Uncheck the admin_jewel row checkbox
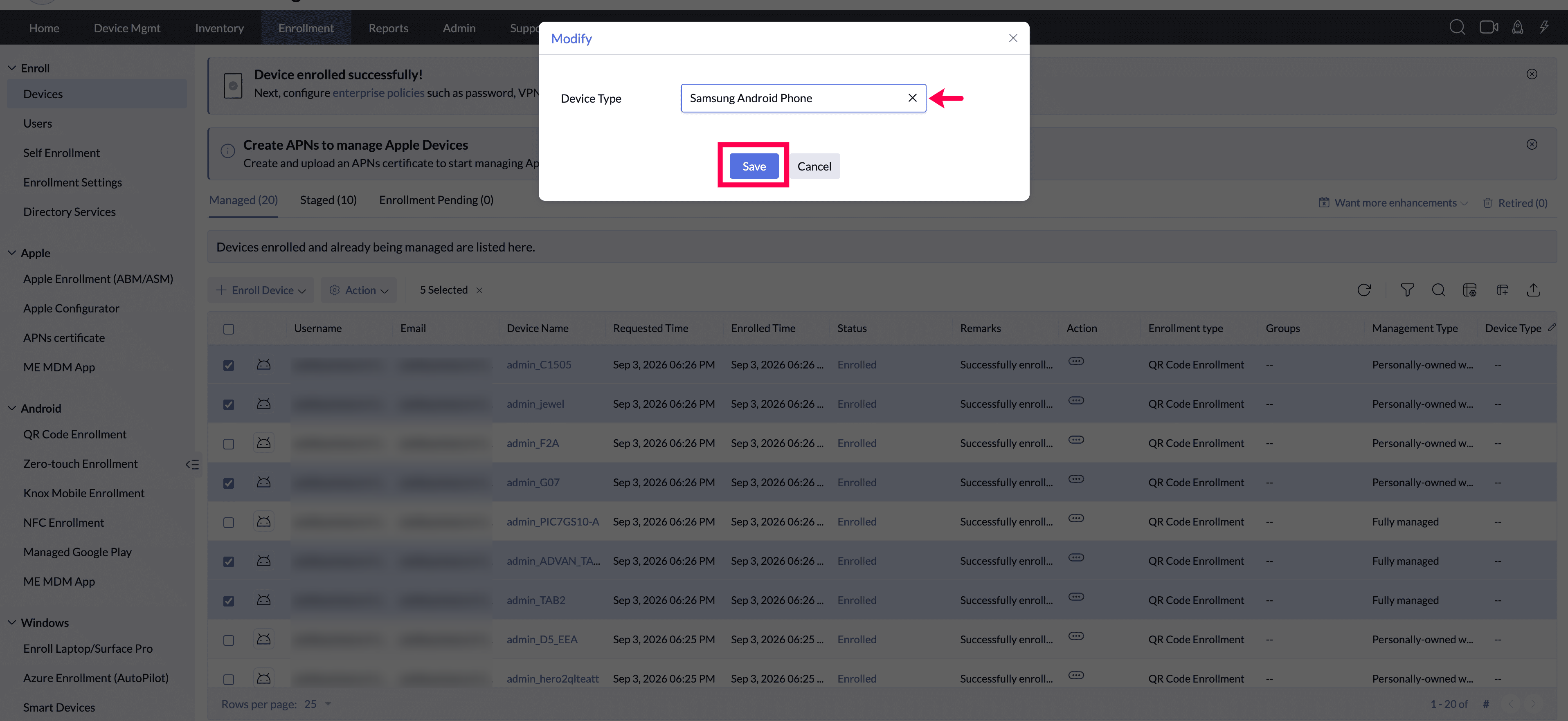 228,404
